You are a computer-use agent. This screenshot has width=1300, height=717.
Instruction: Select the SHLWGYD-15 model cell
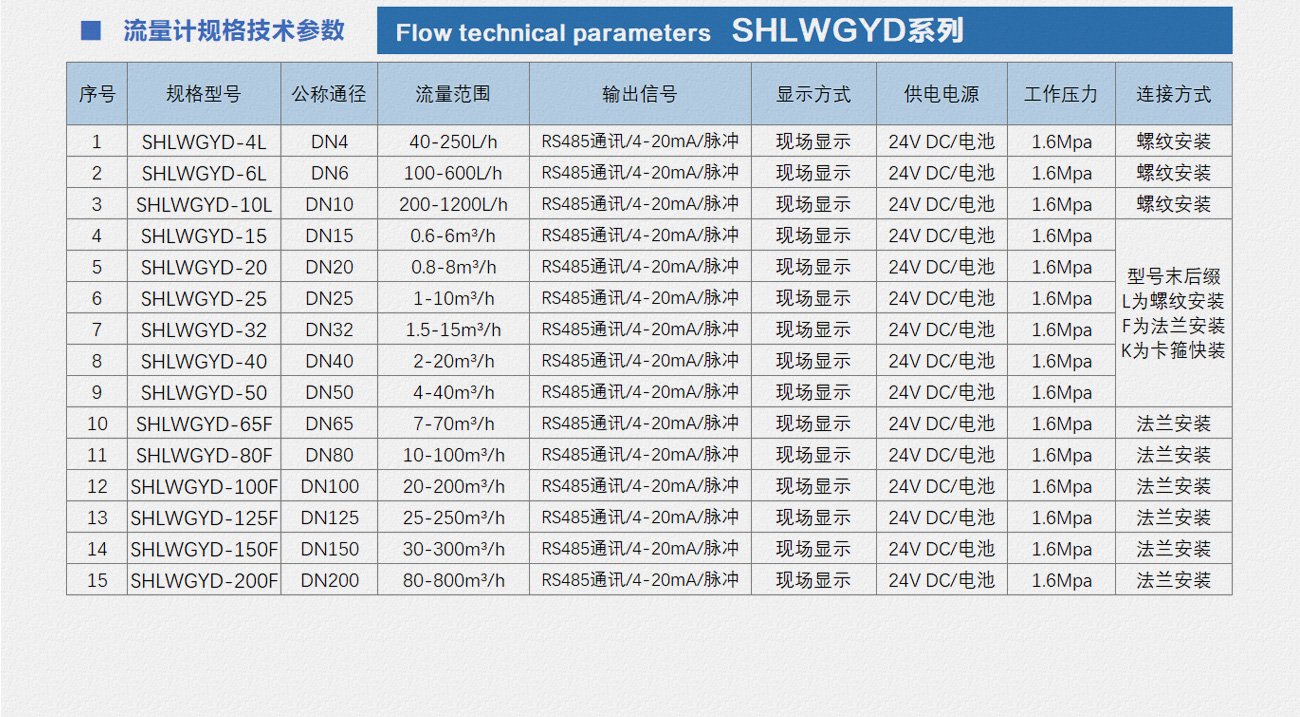tap(204, 236)
